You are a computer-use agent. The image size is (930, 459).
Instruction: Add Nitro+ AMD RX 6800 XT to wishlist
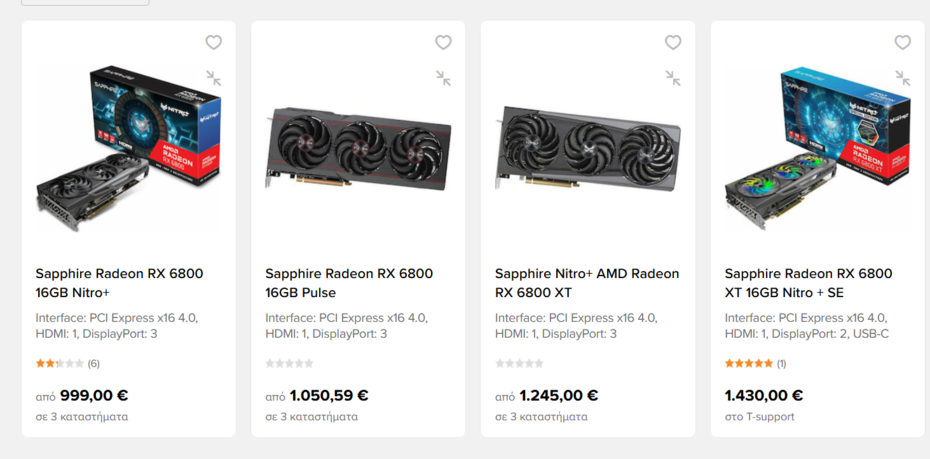(673, 42)
